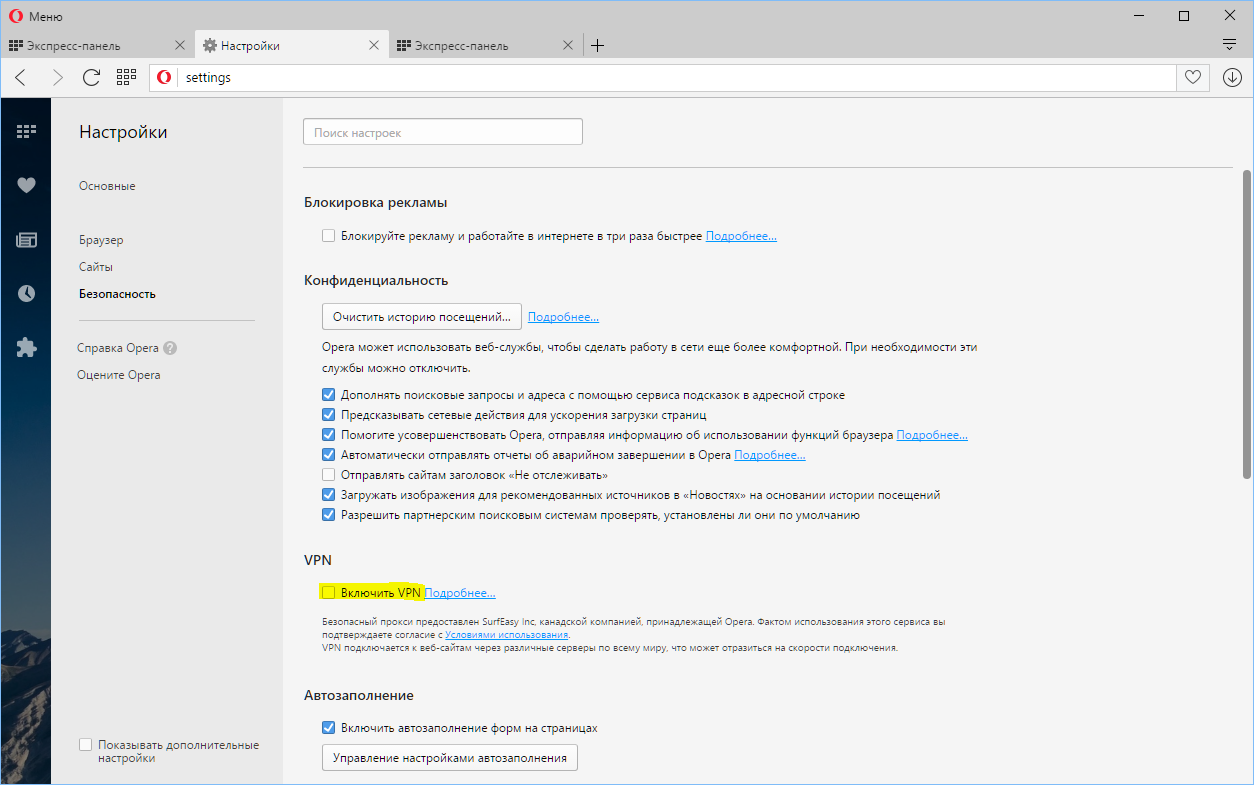Uncheck Предсказывать сетевые действия checkbox
This screenshot has width=1254, height=785.
pyautogui.click(x=328, y=415)
